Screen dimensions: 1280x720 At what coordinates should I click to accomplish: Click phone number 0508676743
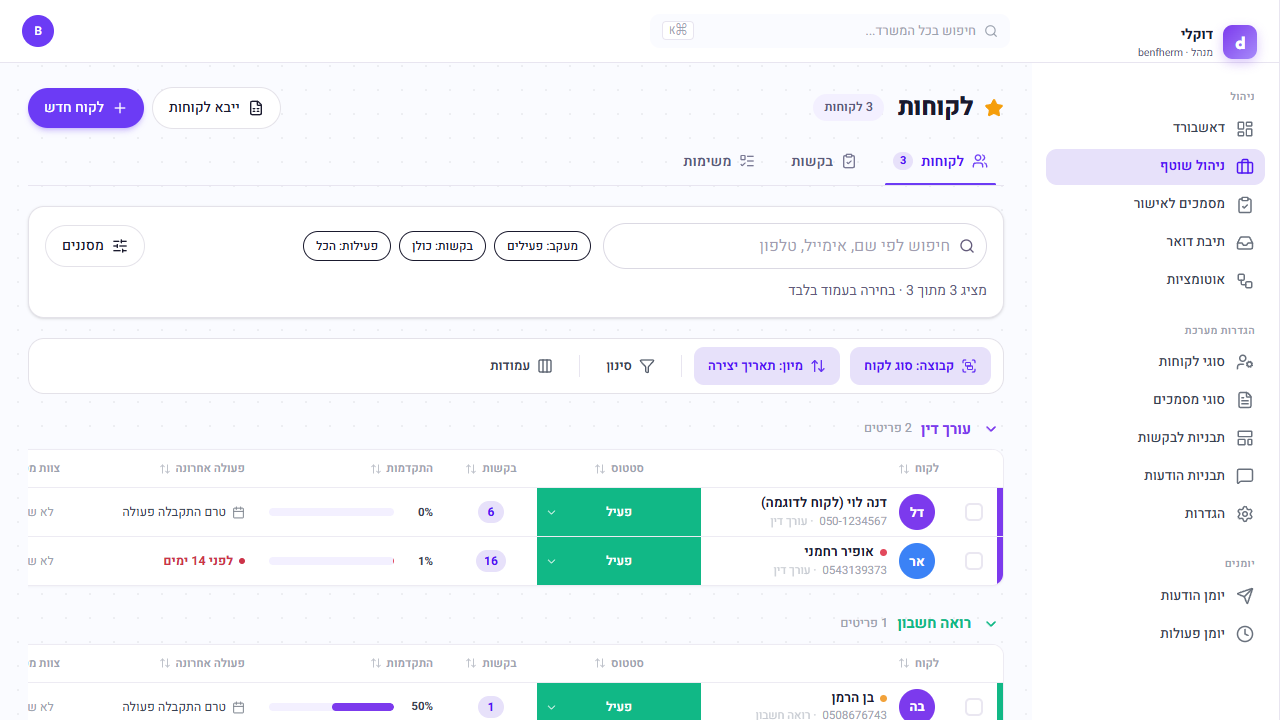(x=855, y=715)
